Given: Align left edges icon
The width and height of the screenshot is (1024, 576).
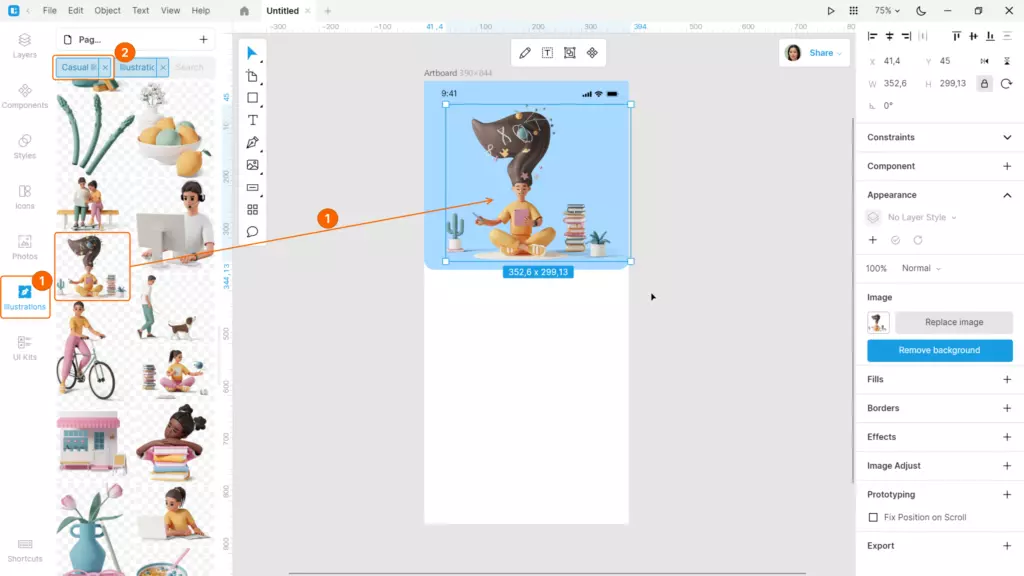Looking at the screenshot, I should 872,36.
